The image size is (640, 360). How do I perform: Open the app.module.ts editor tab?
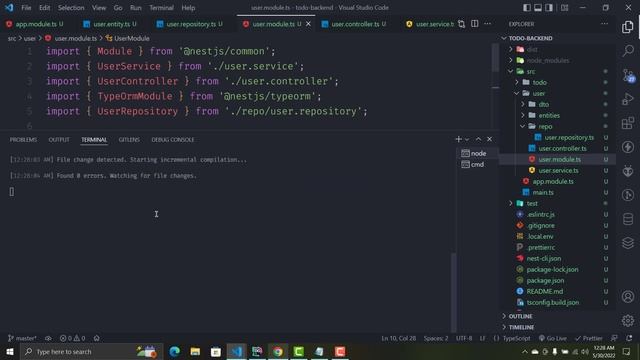pyautogui.click(x=35, y=24)
